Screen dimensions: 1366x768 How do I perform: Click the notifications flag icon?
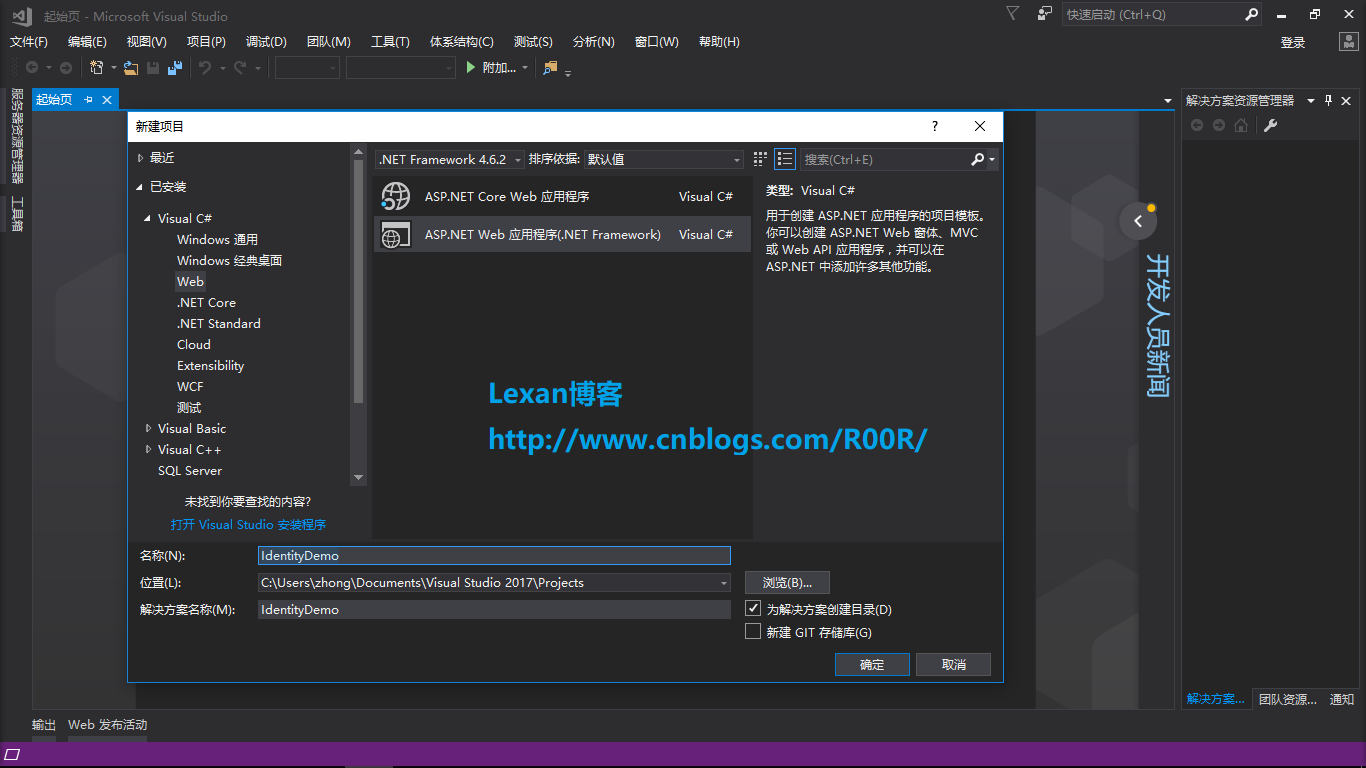pyautogui.click(x=1013, y=14)
